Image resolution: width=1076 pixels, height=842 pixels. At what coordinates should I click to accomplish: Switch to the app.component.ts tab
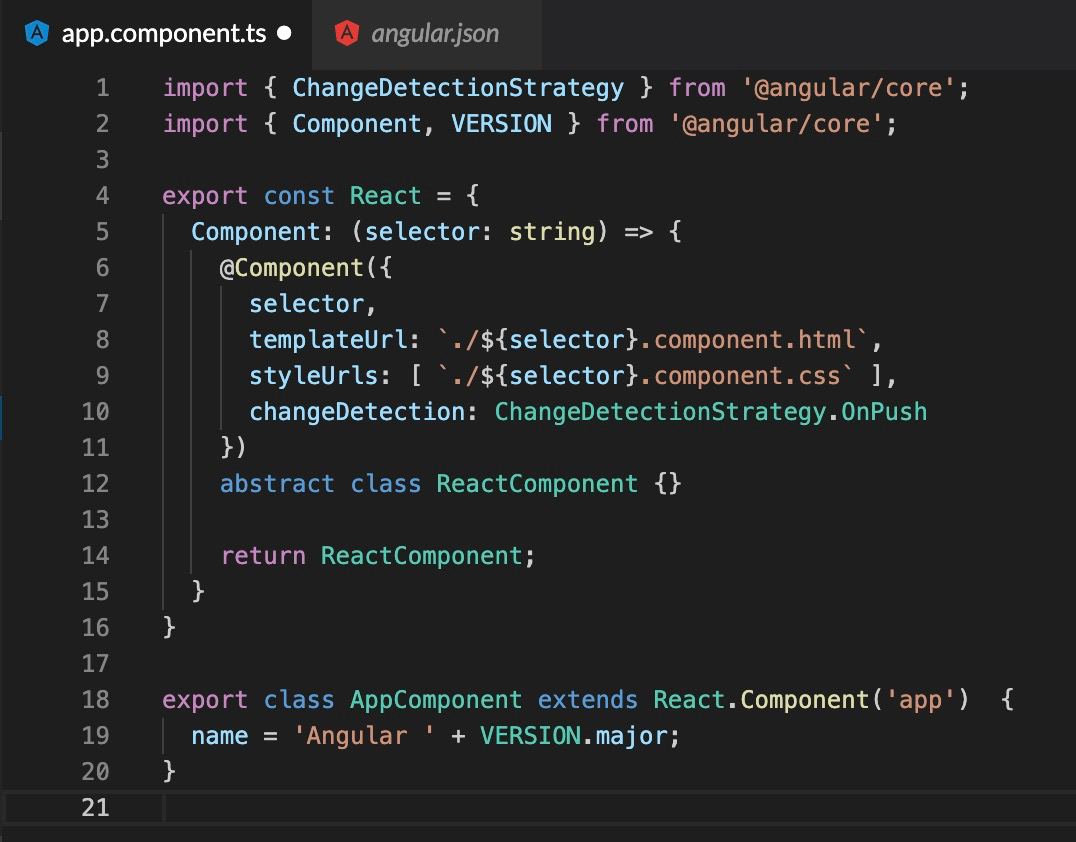(156, 33)
